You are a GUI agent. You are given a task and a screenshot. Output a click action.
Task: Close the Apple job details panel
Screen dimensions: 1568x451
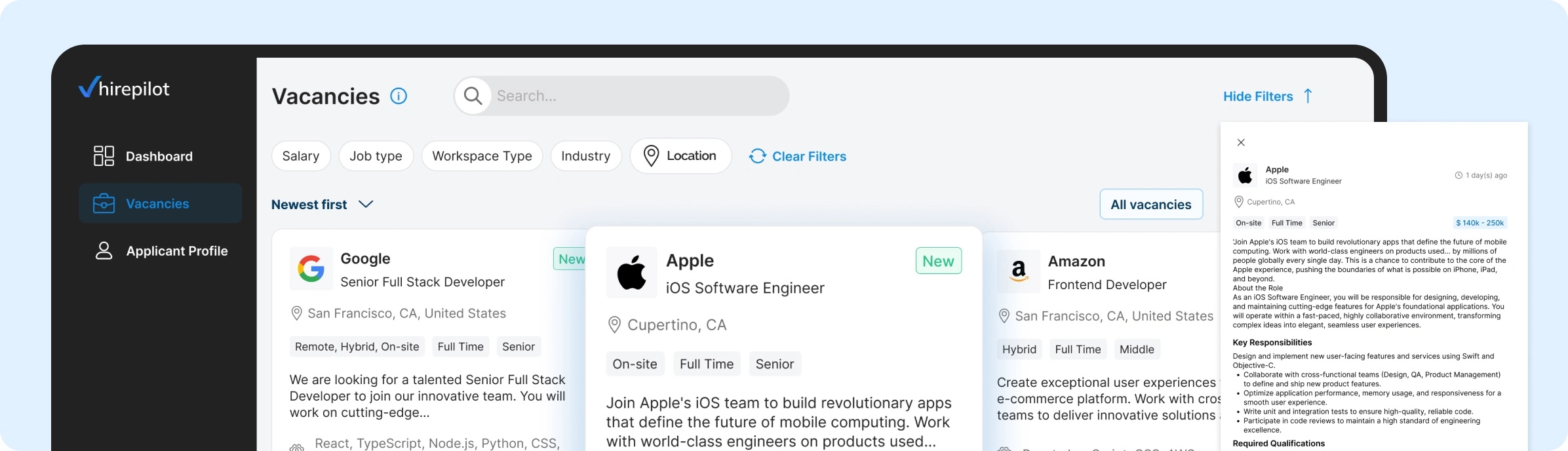click(1241, 142)
